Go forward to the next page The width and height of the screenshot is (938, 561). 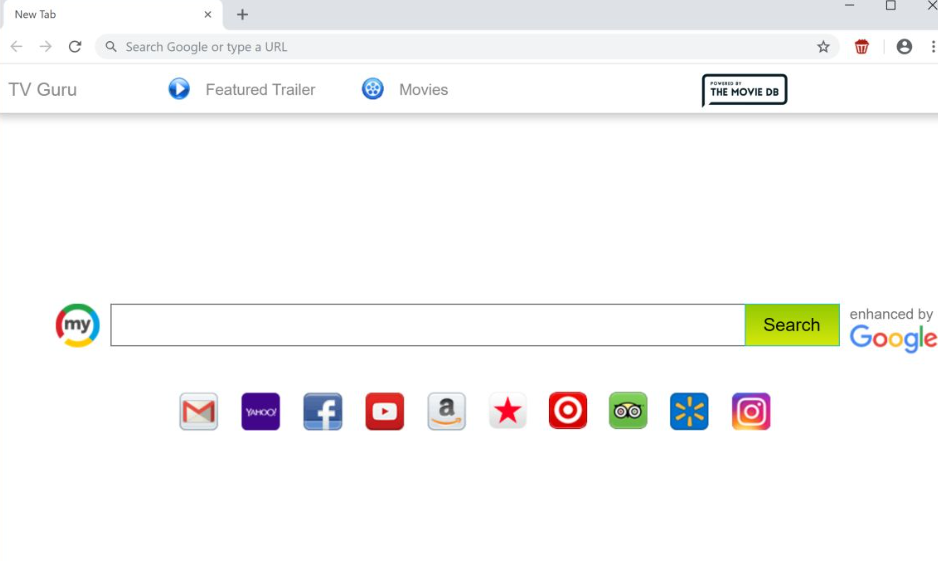(x=45, y=47)
